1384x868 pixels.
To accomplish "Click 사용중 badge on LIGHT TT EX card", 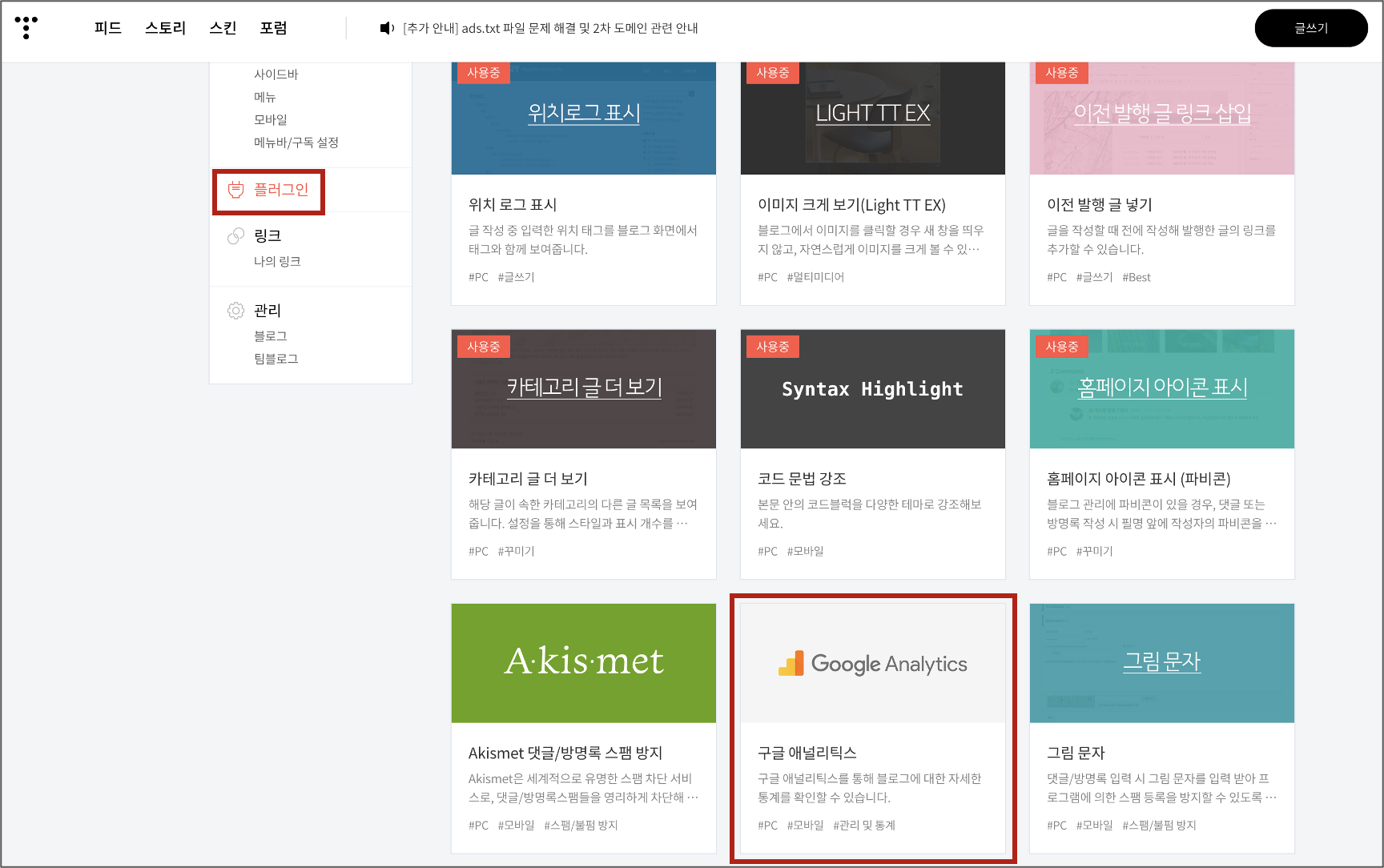I will (773, 73).
